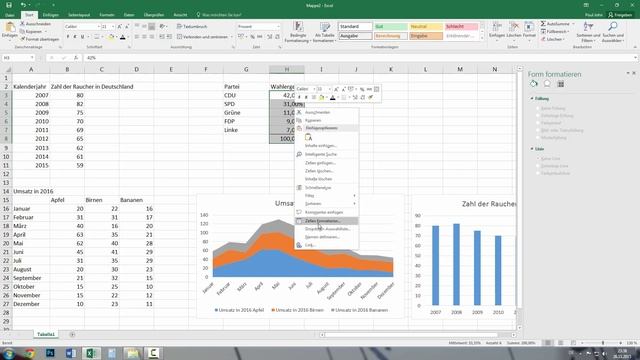
Task: Click Sortieren und Filtern icon
Action: 588,27
